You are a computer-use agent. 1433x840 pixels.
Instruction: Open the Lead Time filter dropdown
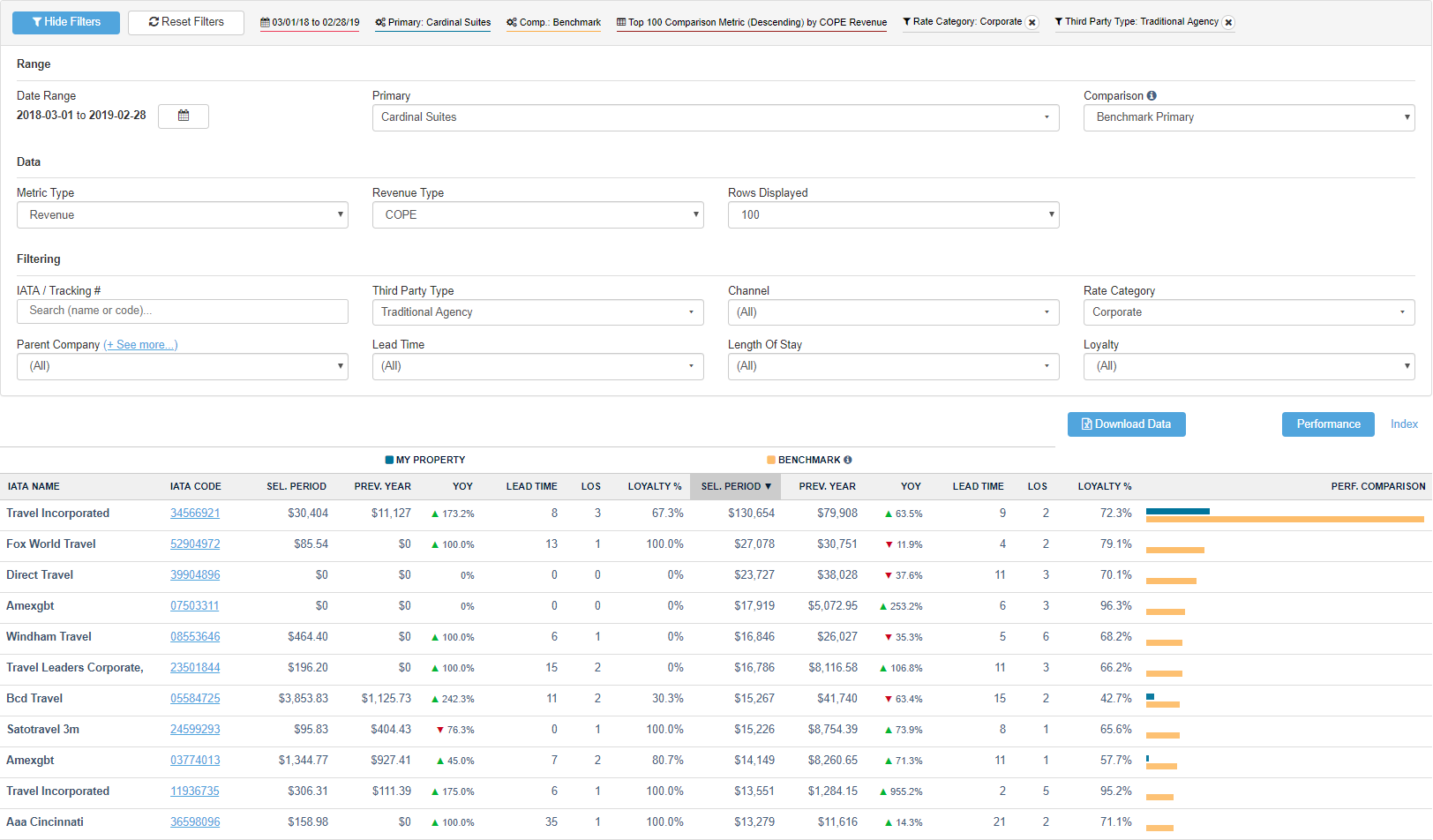click(538, 366)
